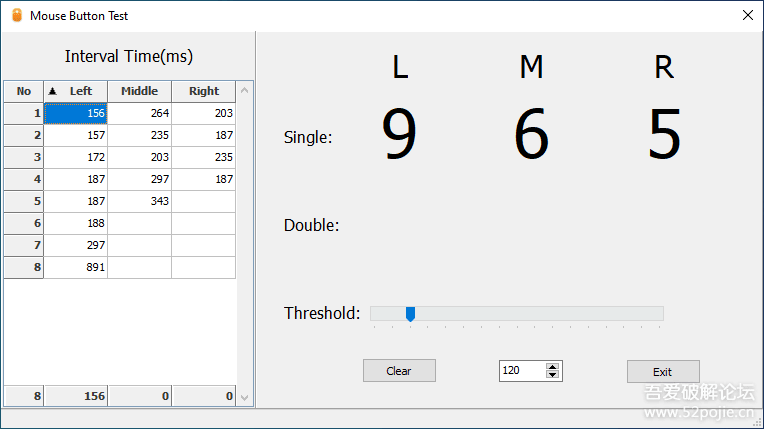The height and width of the screenshot is (429, 764).
Task: Select Middle cell with value 343
Action: coord(139,201)
